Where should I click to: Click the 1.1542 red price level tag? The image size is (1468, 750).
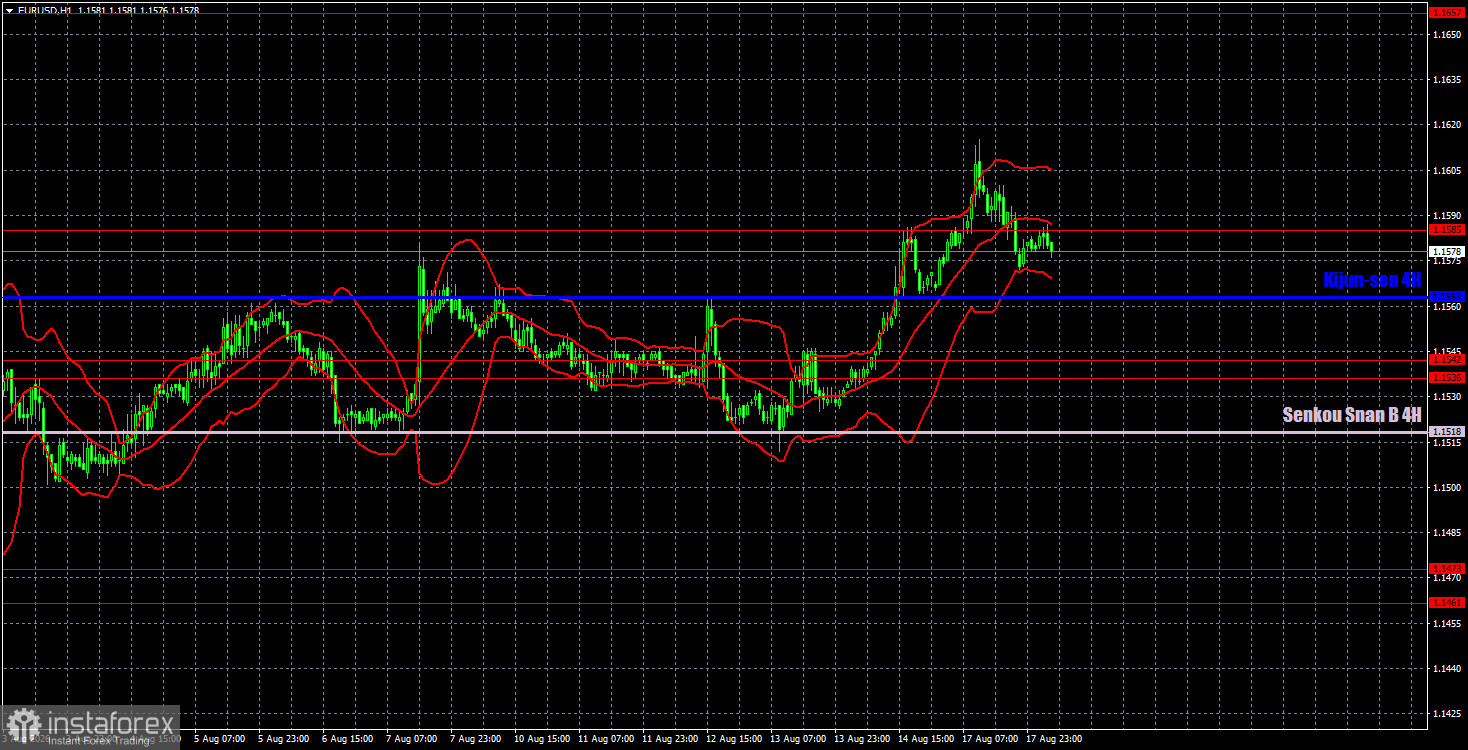click(1448, 360)
